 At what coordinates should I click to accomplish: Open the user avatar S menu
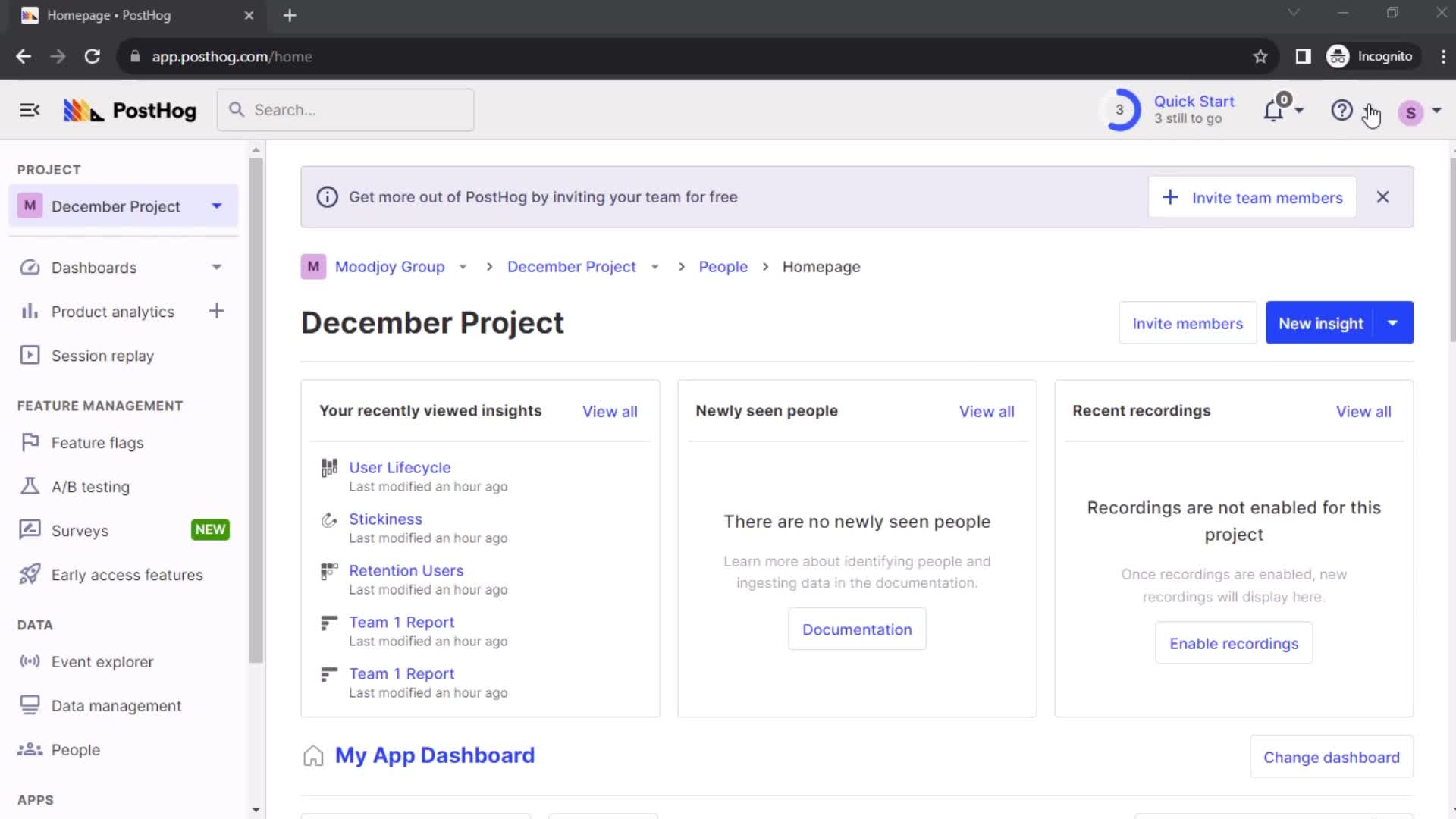pos(1410,112)
